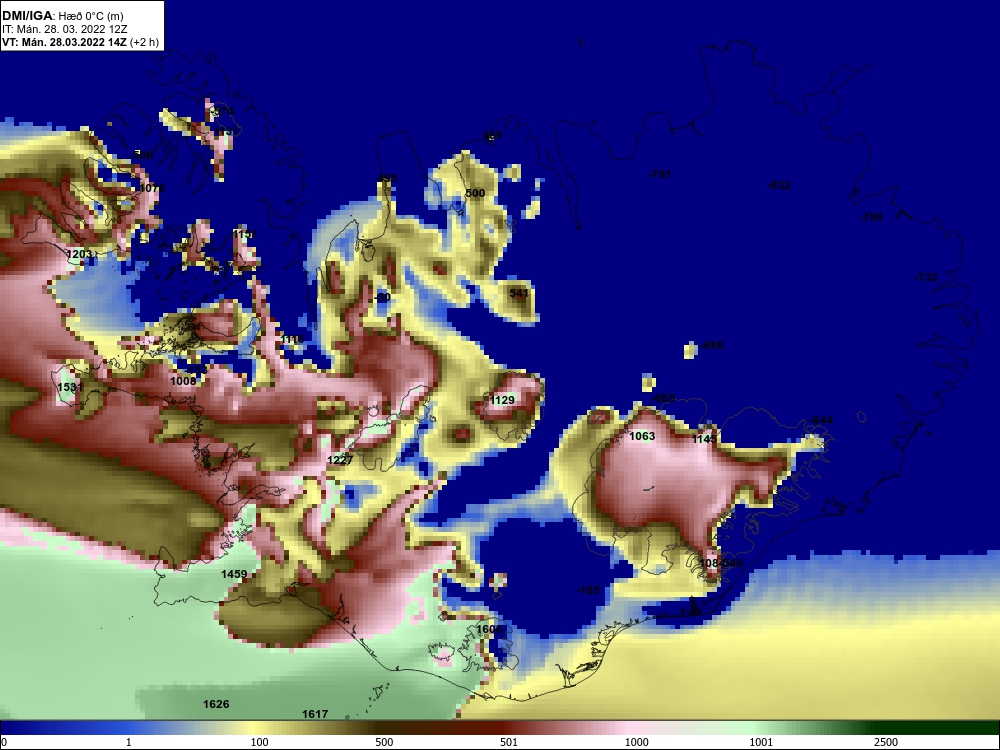Click the 1063 value label on the map
This screenshot has width=1000, height=750.
click(642, 436)
